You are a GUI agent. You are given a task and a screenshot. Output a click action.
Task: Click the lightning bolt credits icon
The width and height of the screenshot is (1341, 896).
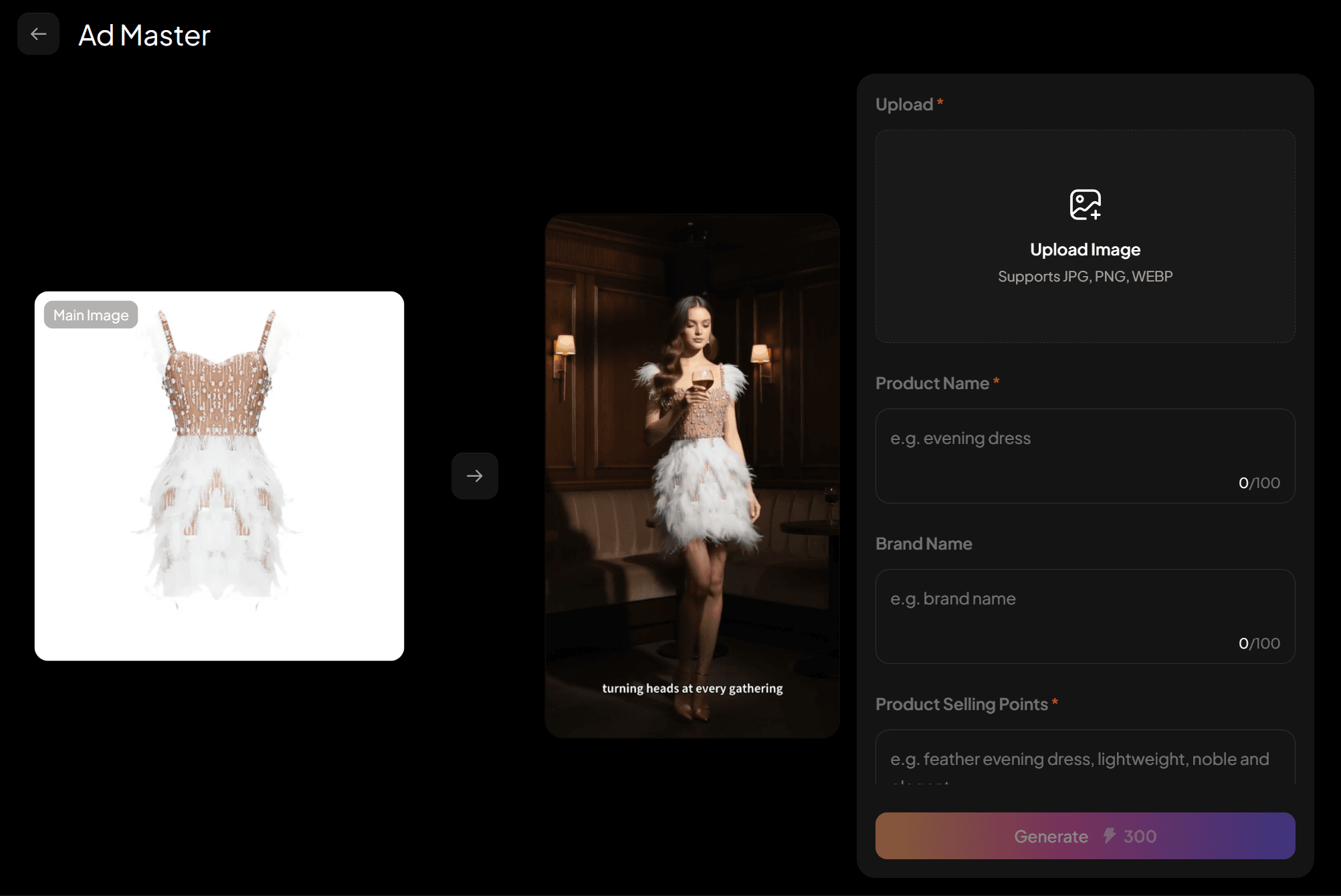tap(1109, 836)
